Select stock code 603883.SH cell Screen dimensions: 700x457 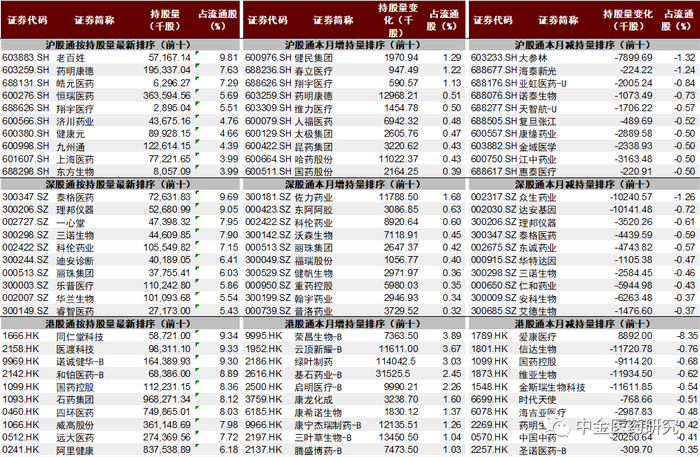(25, 58)
